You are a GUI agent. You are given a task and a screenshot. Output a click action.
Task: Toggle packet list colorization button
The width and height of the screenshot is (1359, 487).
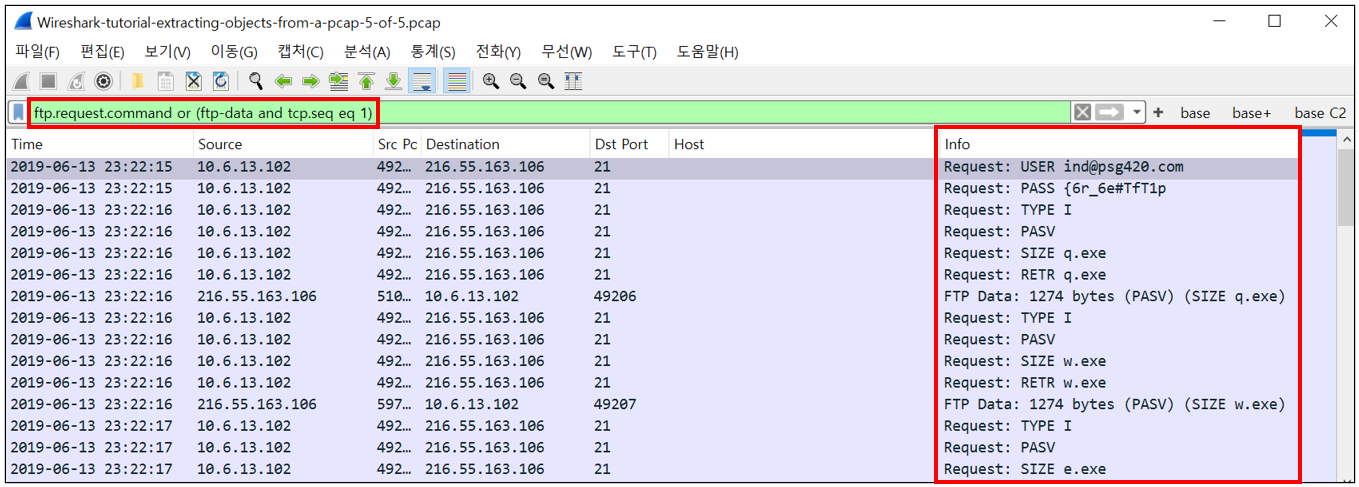point(457,81)
